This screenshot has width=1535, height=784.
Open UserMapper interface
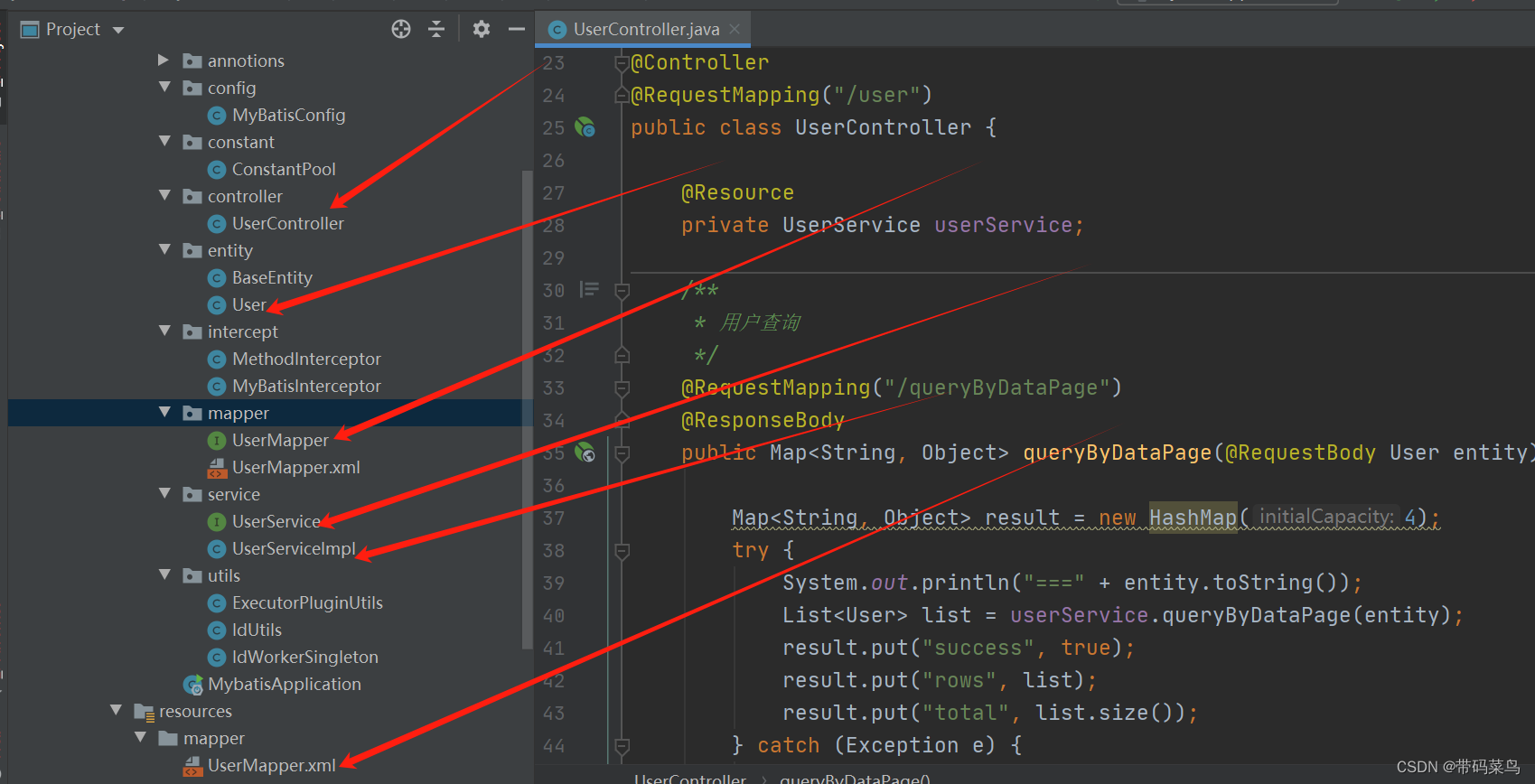coord(280,440)
